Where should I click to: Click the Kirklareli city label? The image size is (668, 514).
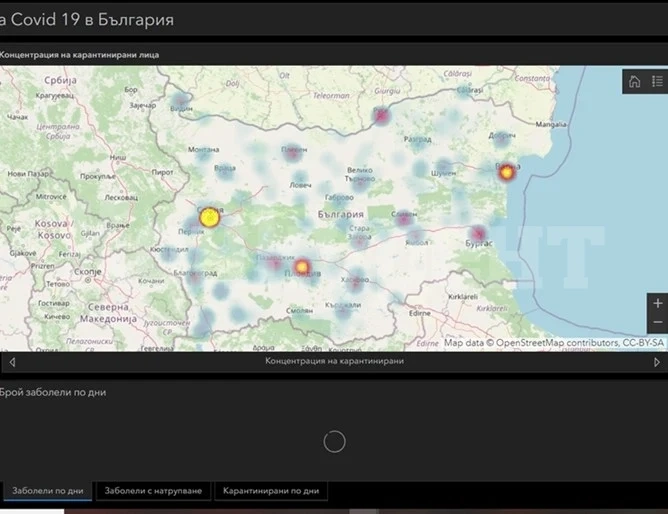coord(463,296)
